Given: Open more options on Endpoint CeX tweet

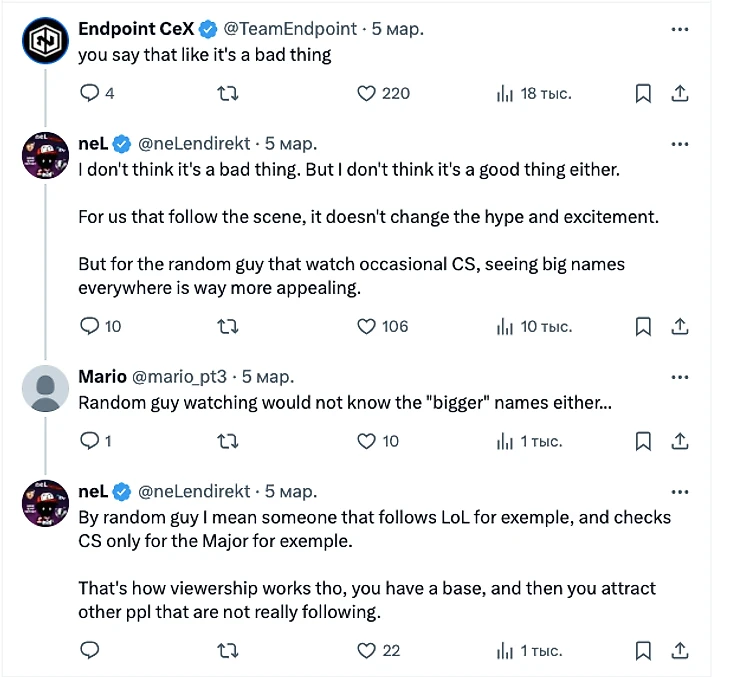Looking at the screenshot, I should [x=680, y=29].
